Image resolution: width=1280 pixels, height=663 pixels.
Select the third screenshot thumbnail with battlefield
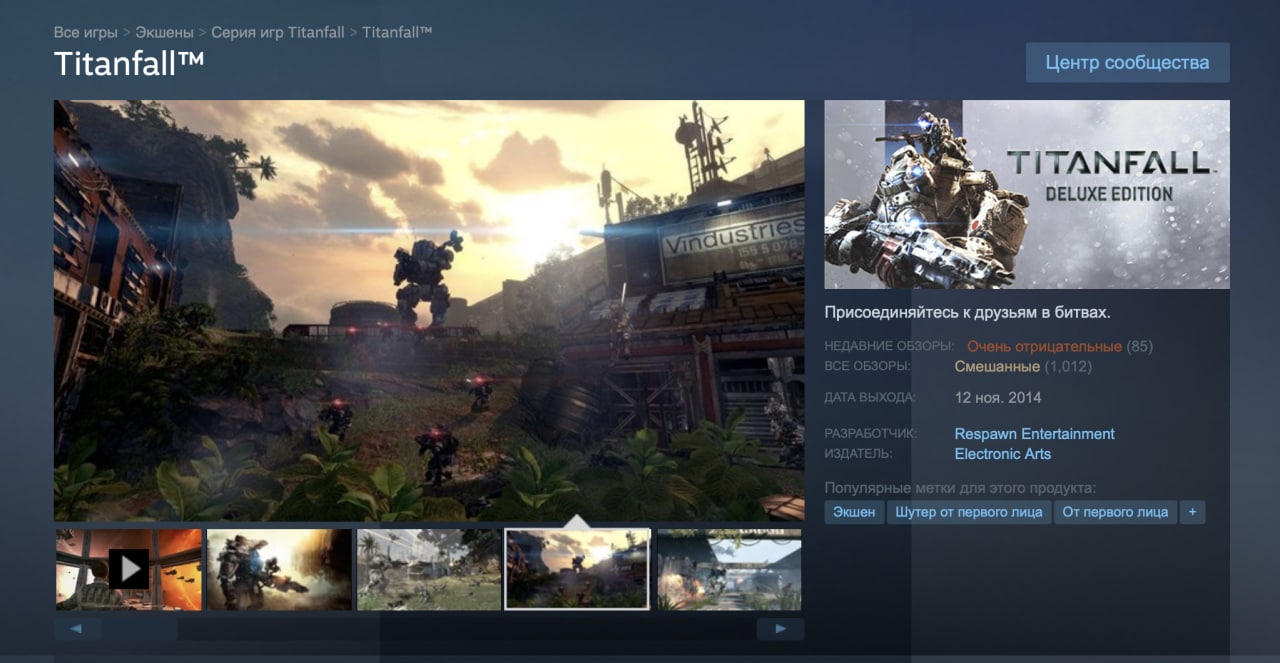pyautogui.click(x=429, y=569)
